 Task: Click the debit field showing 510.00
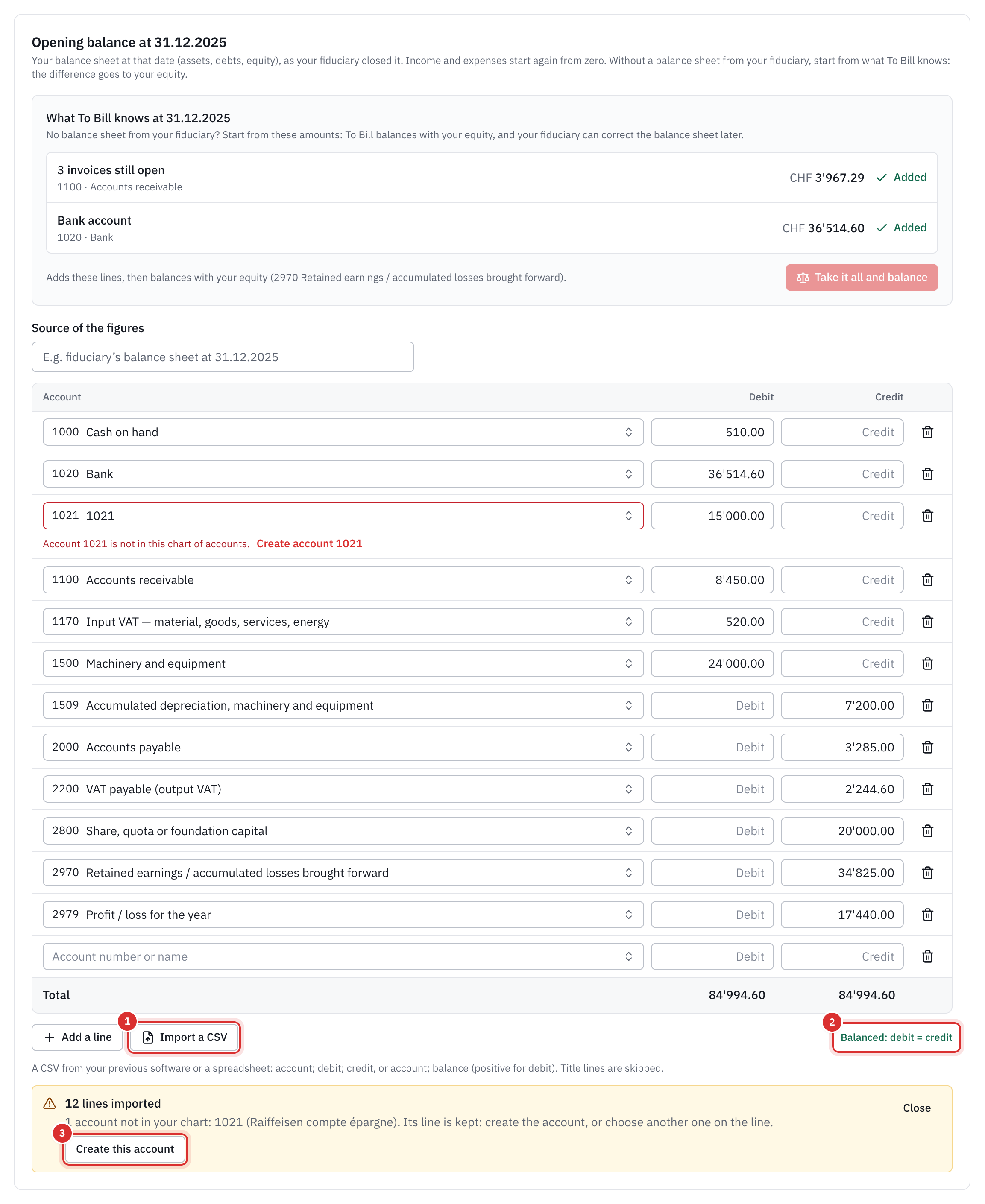(x=712, y=432)
